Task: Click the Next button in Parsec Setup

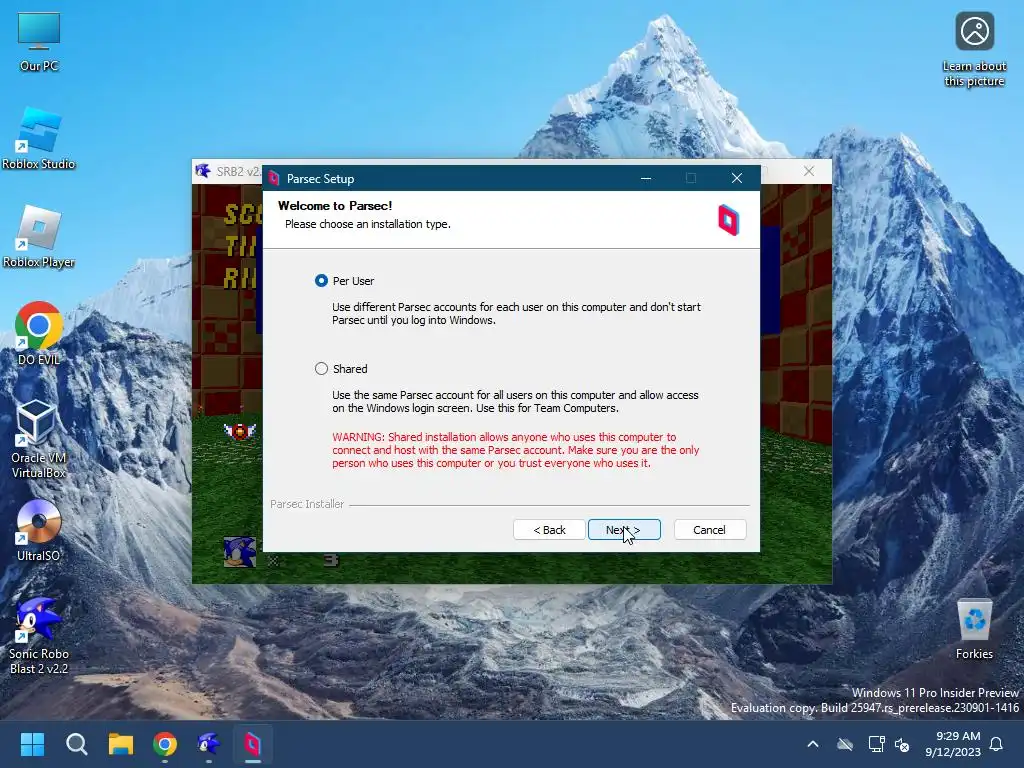Action: (624, 530)
